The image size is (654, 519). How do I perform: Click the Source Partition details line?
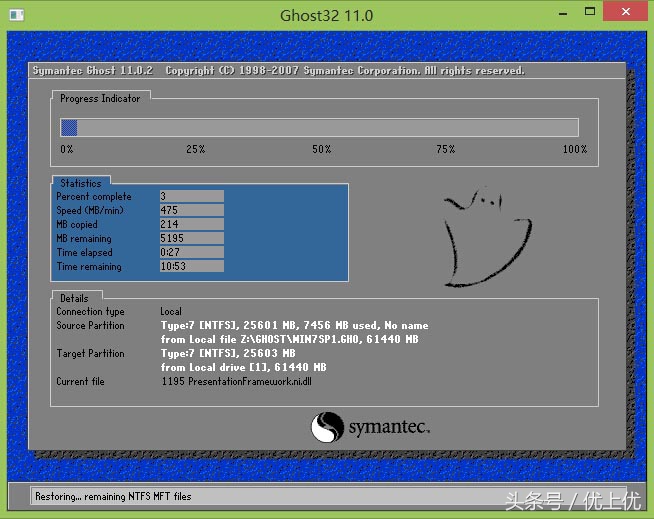(294, 326)
